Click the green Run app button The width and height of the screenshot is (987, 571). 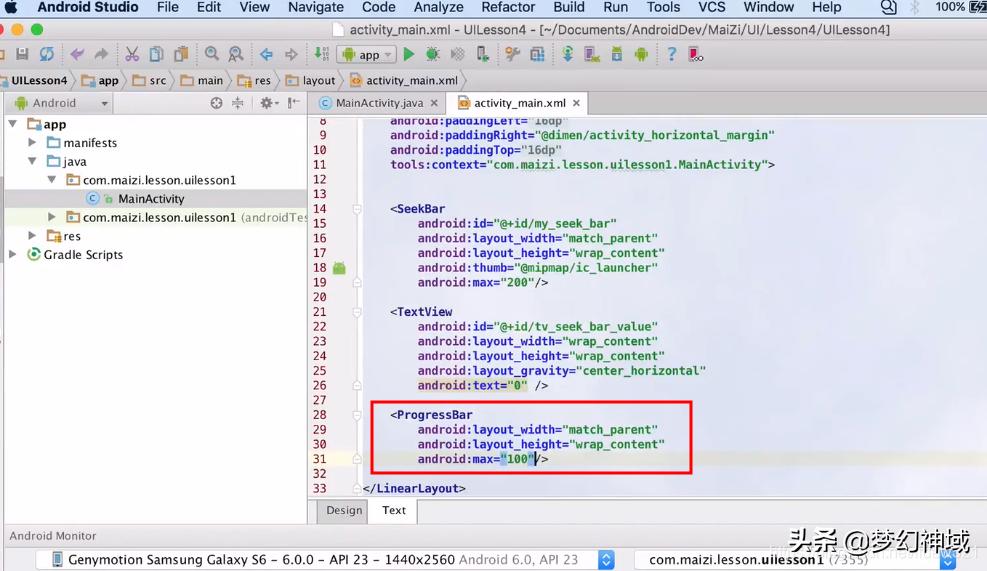click(409, 54)
